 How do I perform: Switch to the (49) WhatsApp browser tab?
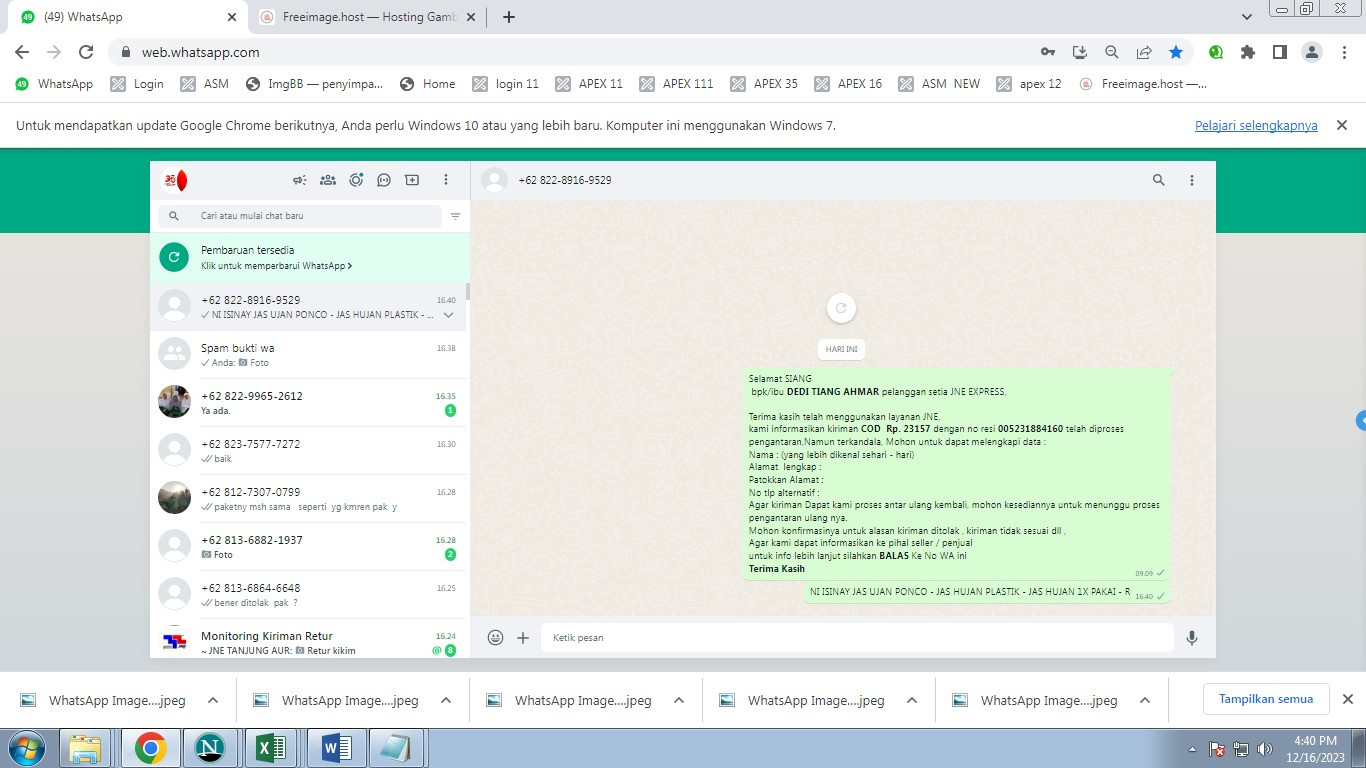pos(129,17)
